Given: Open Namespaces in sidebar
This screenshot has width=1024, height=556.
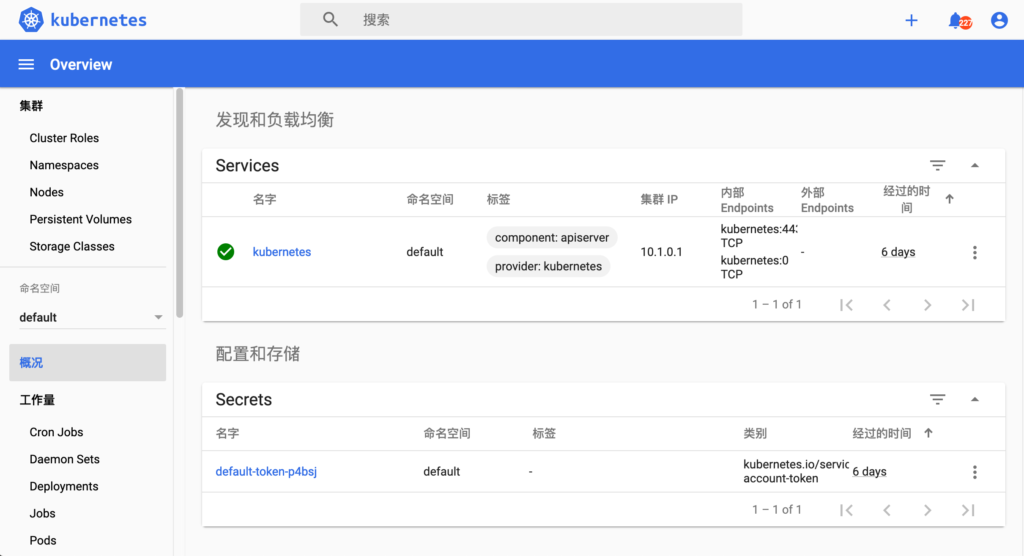Looking at the screenshot, I should click(x=64, y=165).
